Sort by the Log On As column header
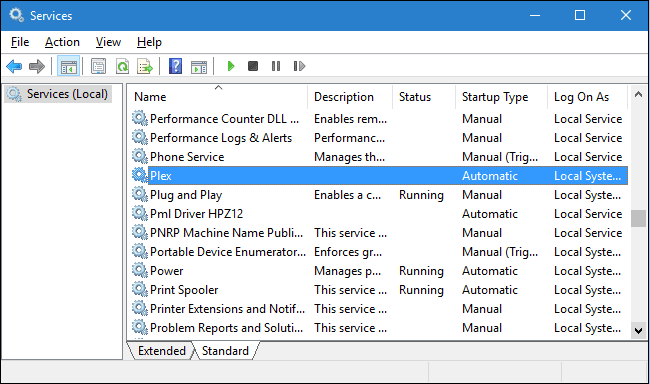Screen dimensions: 650x384 (588, 97)
